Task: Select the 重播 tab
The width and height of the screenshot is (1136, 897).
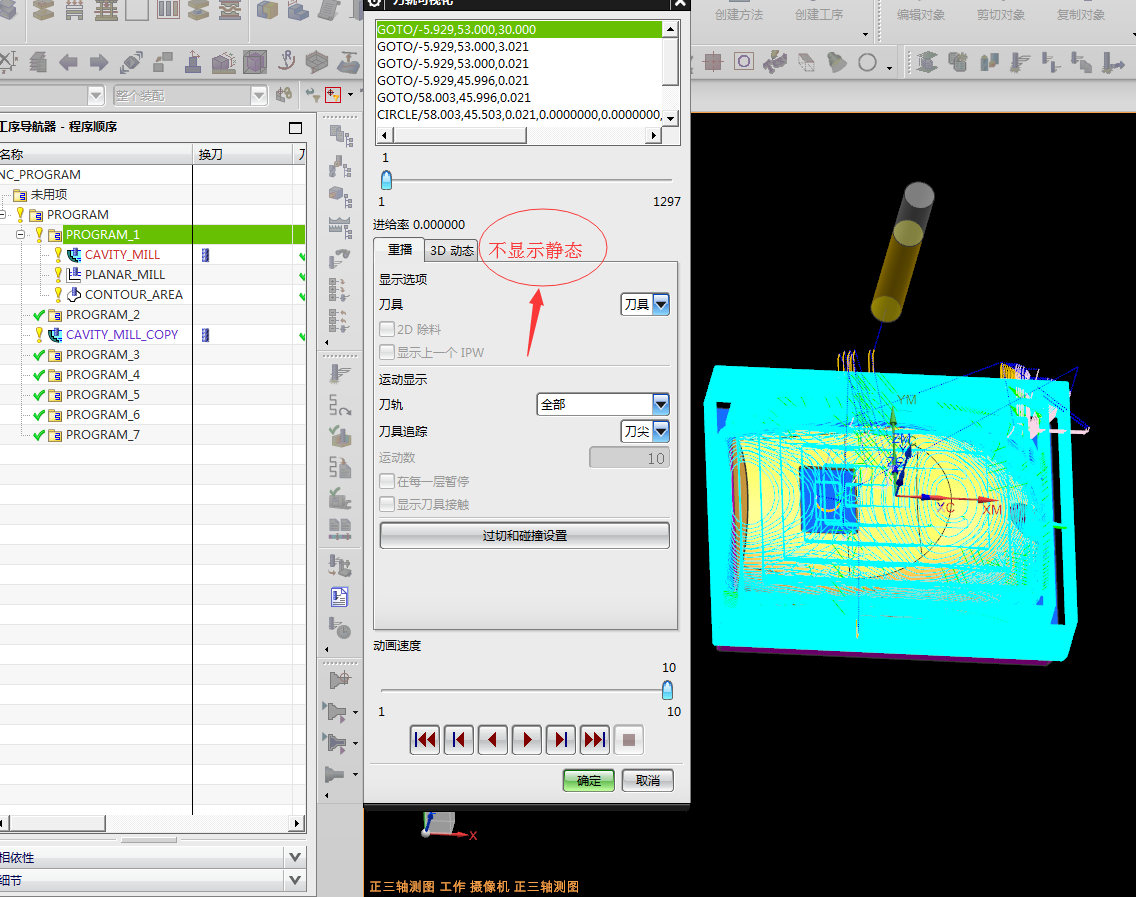Action: 400,250
